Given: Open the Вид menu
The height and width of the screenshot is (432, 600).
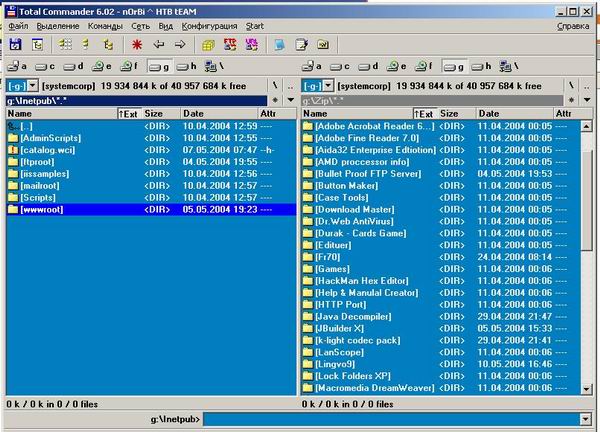Looking at the screenshot, I should tap(166, 26).
